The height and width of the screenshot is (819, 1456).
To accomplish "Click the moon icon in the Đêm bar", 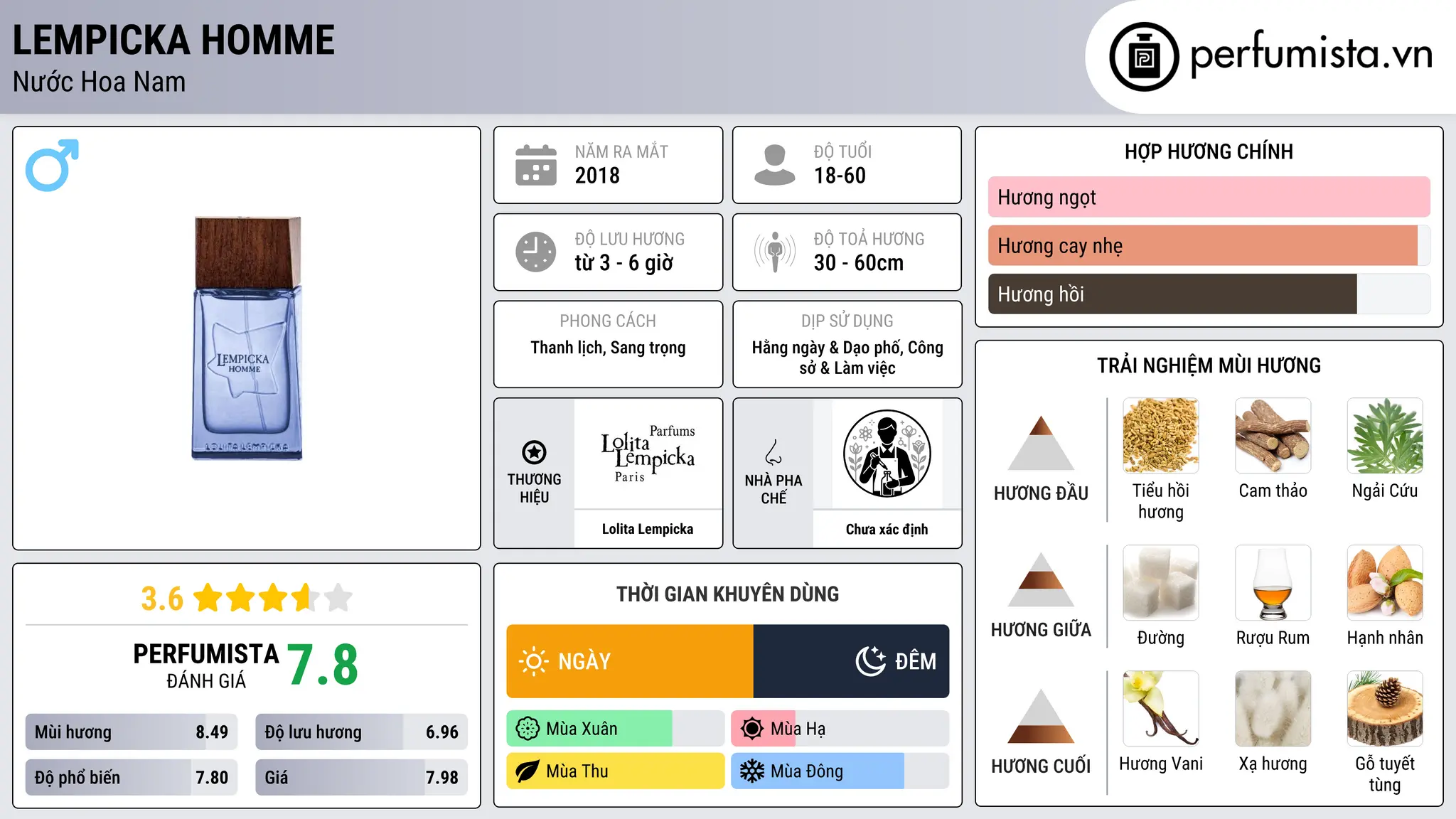I will coord(871,661).
